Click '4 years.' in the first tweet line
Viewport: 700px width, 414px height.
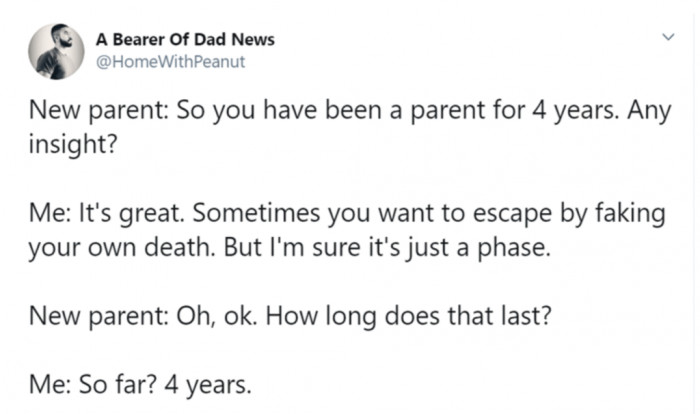click(x=575, y=110)
